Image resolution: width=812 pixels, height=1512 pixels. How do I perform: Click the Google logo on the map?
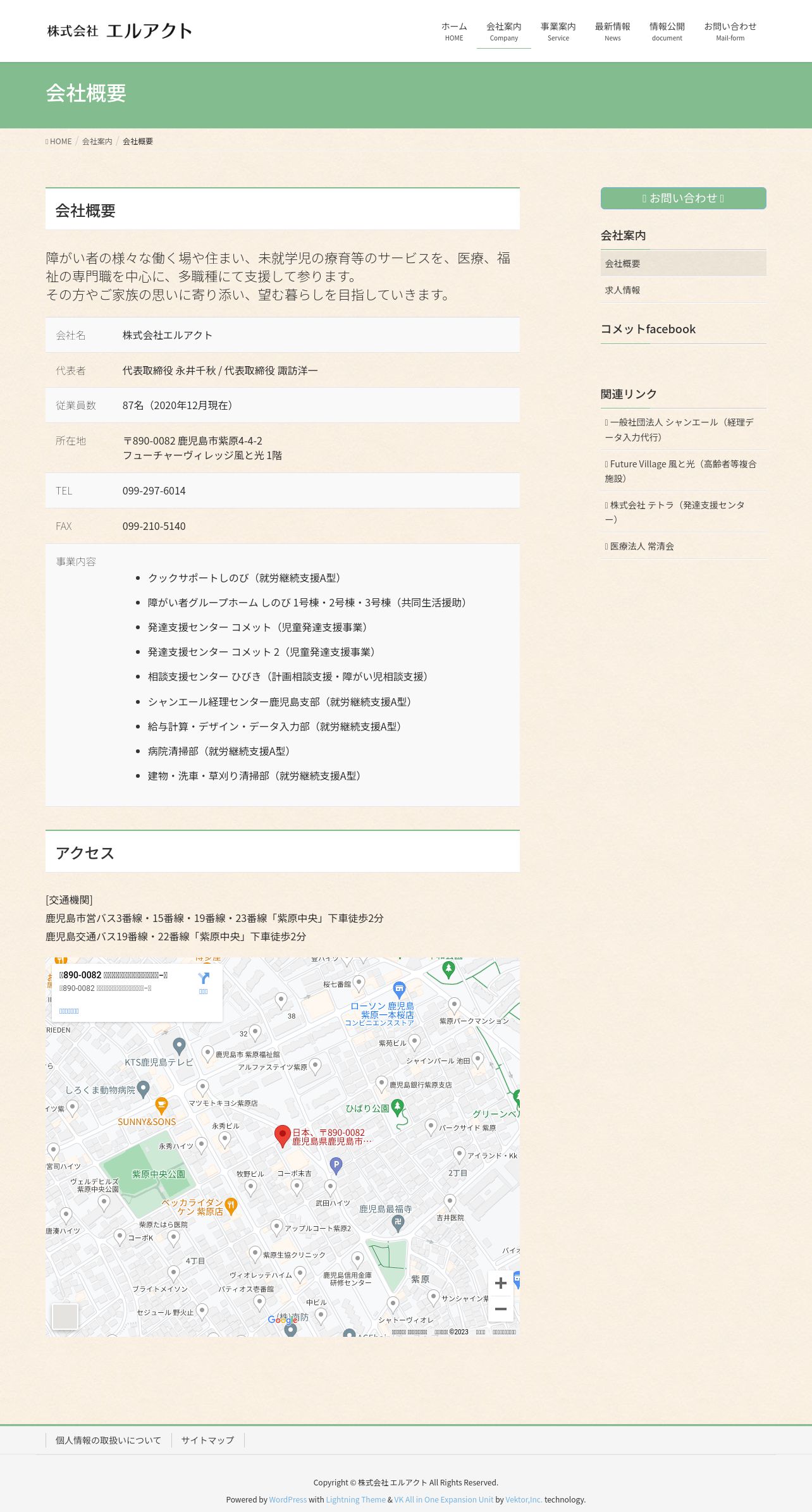coord(282,1320)
